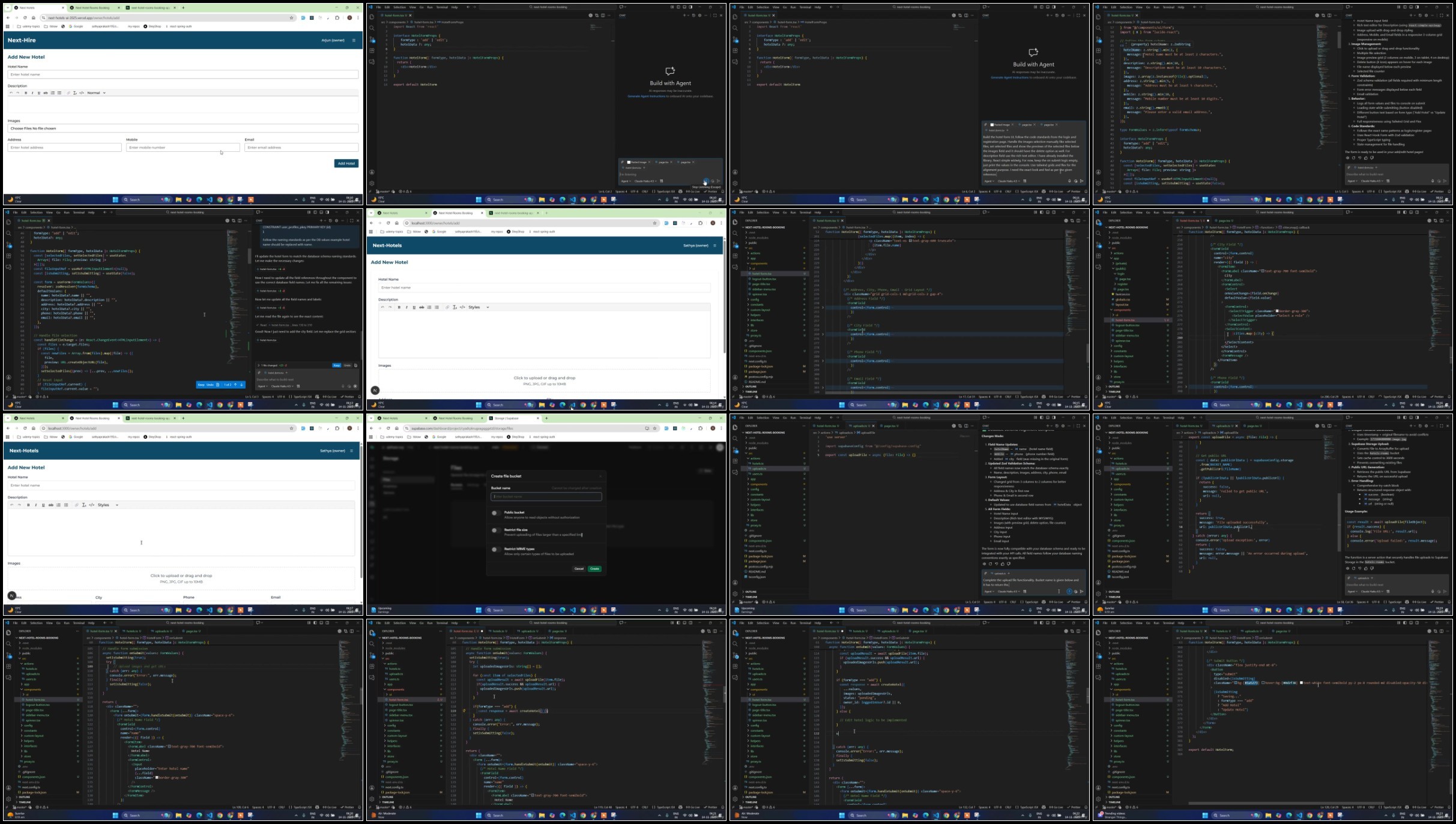Click the green Create bucket button
This screenshot has height=824, width=1456.
[594, 568]
